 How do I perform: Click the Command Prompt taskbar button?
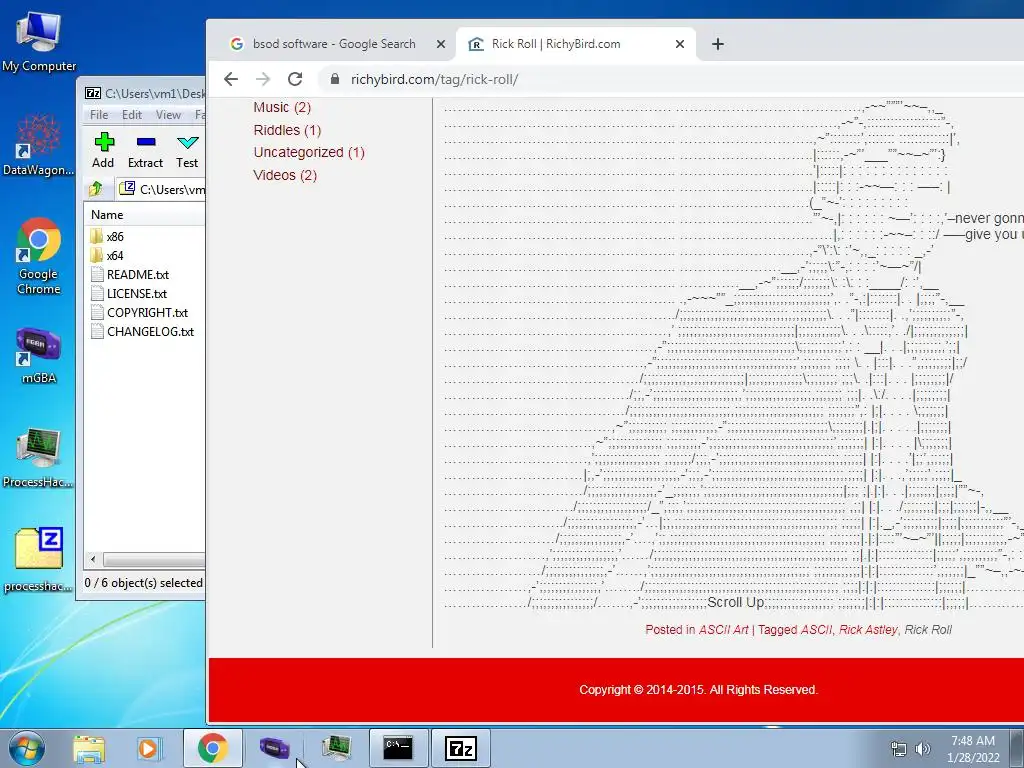click(x=398, y=748)
